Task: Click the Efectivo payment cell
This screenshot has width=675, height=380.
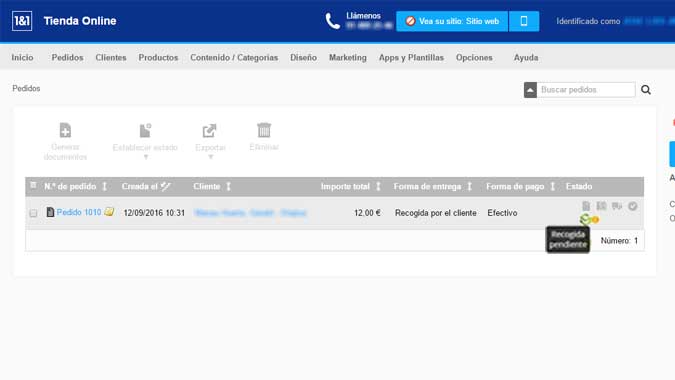Action: 502,213
